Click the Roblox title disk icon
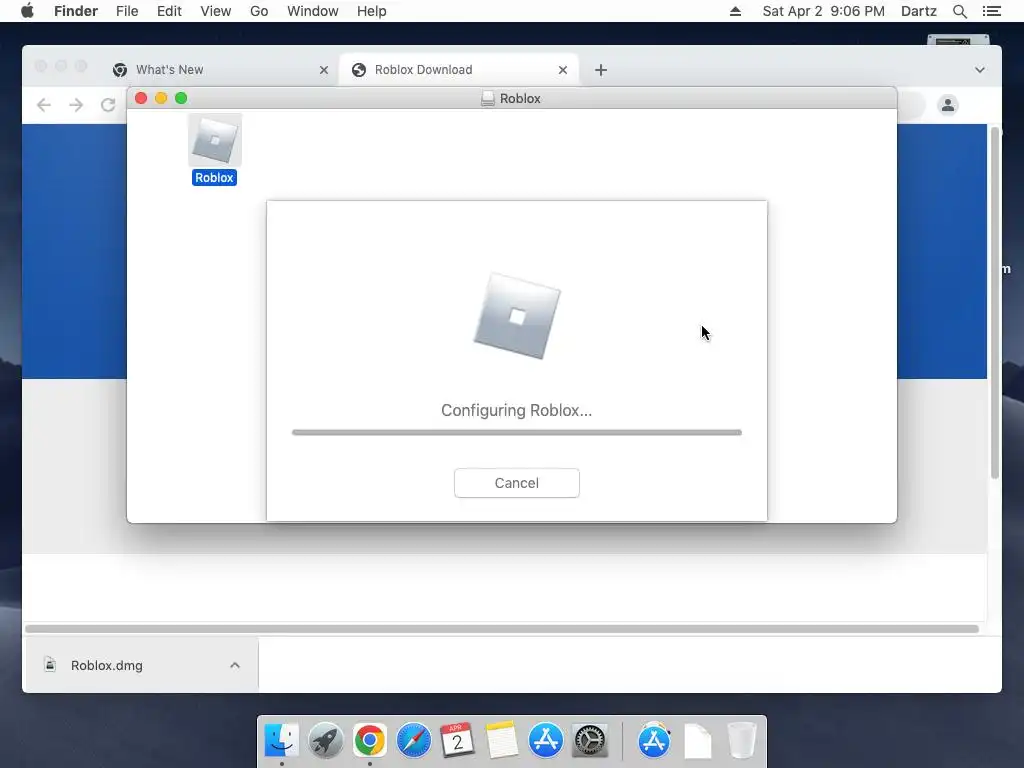Screen dimensions: 1024x768 487,99
